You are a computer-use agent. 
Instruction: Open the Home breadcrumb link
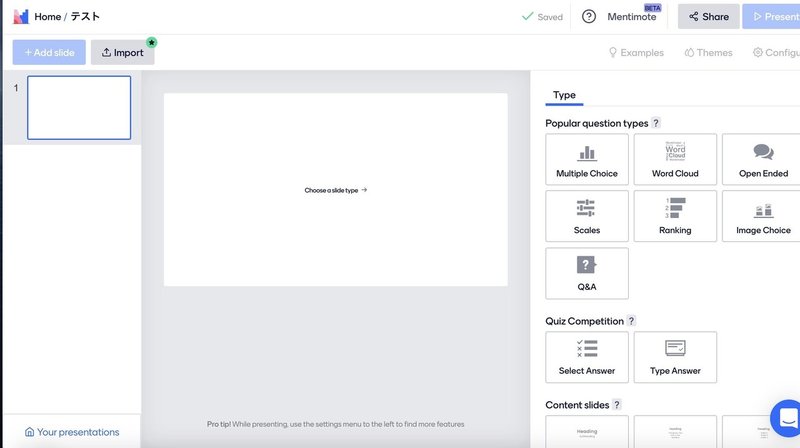[x=47, y=17]
